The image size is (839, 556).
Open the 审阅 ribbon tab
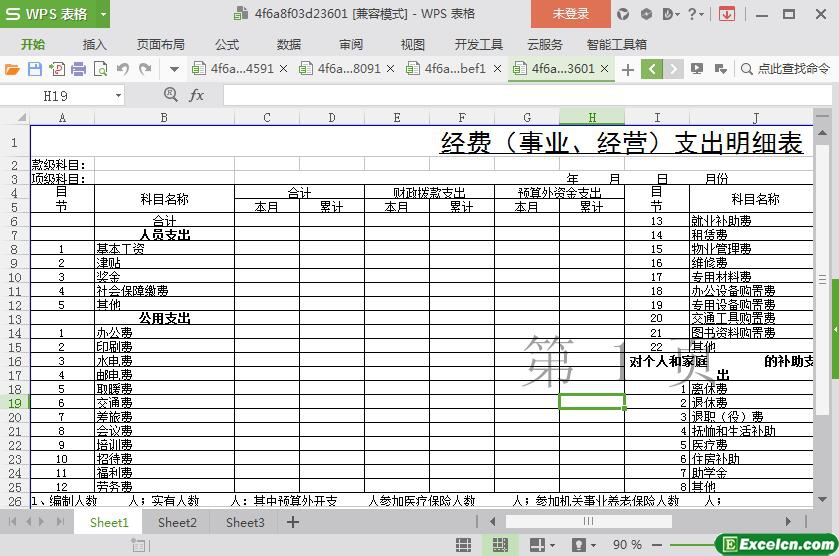(x=351, y=44)
